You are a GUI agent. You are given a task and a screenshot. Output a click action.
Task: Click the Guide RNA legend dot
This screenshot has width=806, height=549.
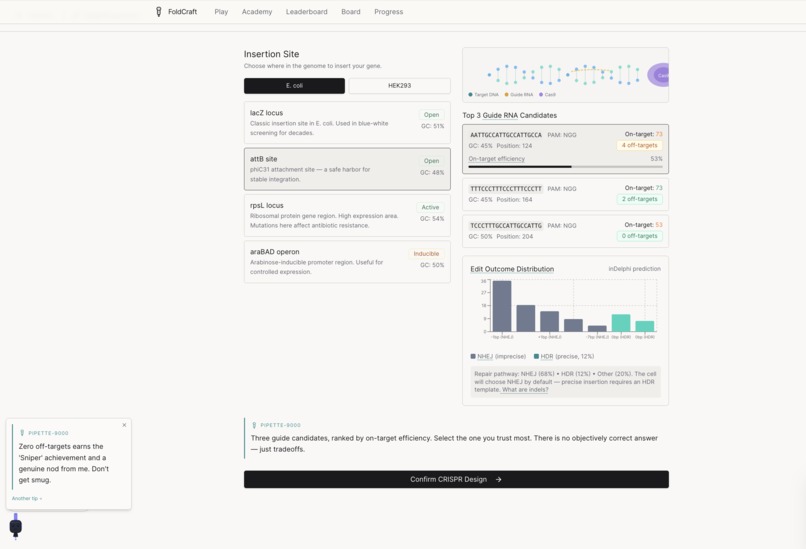[506, 95]
